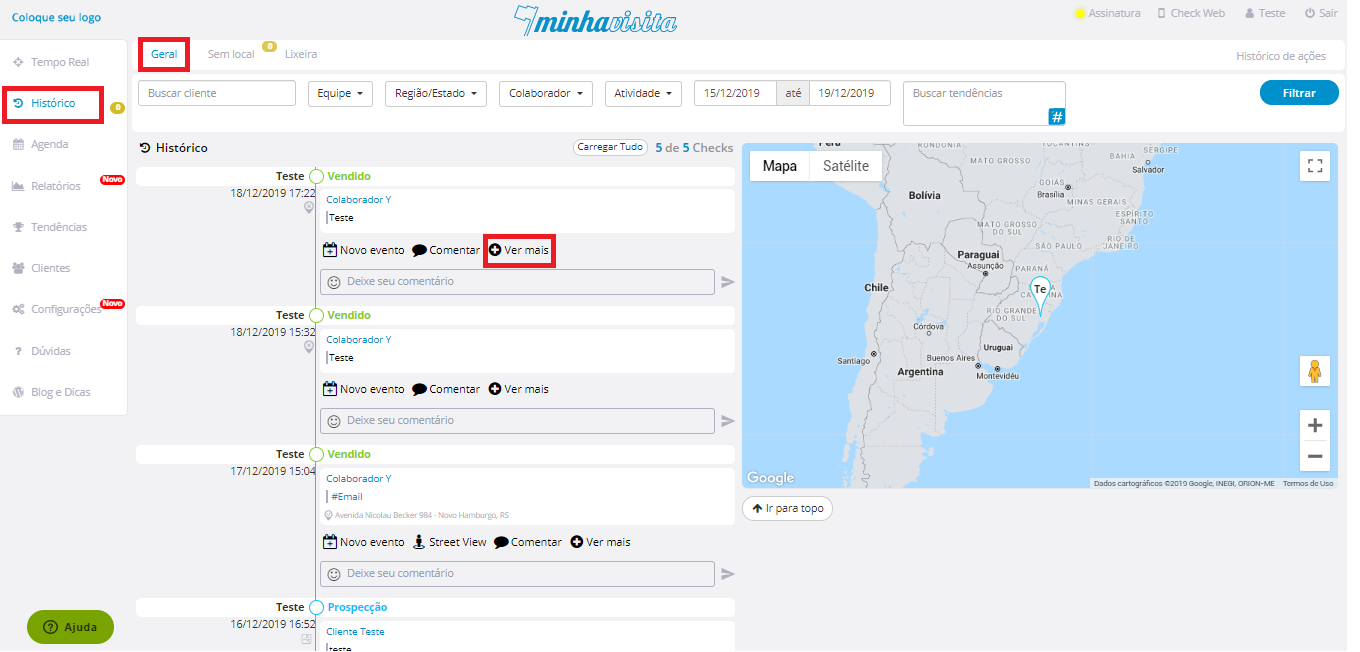Open the Região/Estado dropdown filter
Image resolution: width=1360 pixels, height=652 pixels.
tap(435, 93)
